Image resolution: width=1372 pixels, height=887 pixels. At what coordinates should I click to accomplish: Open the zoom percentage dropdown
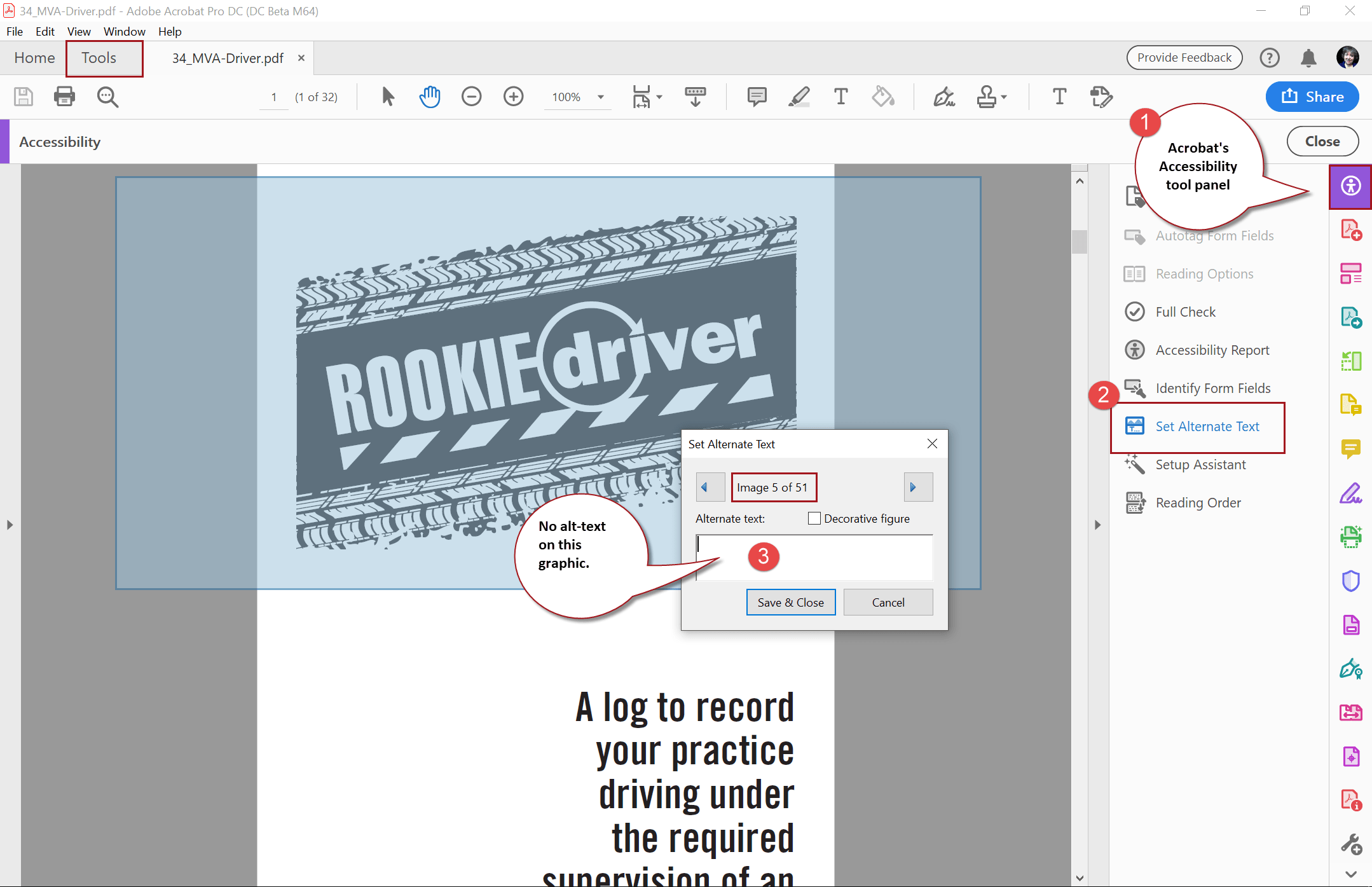pyautogui.click(x=600, y=97)
